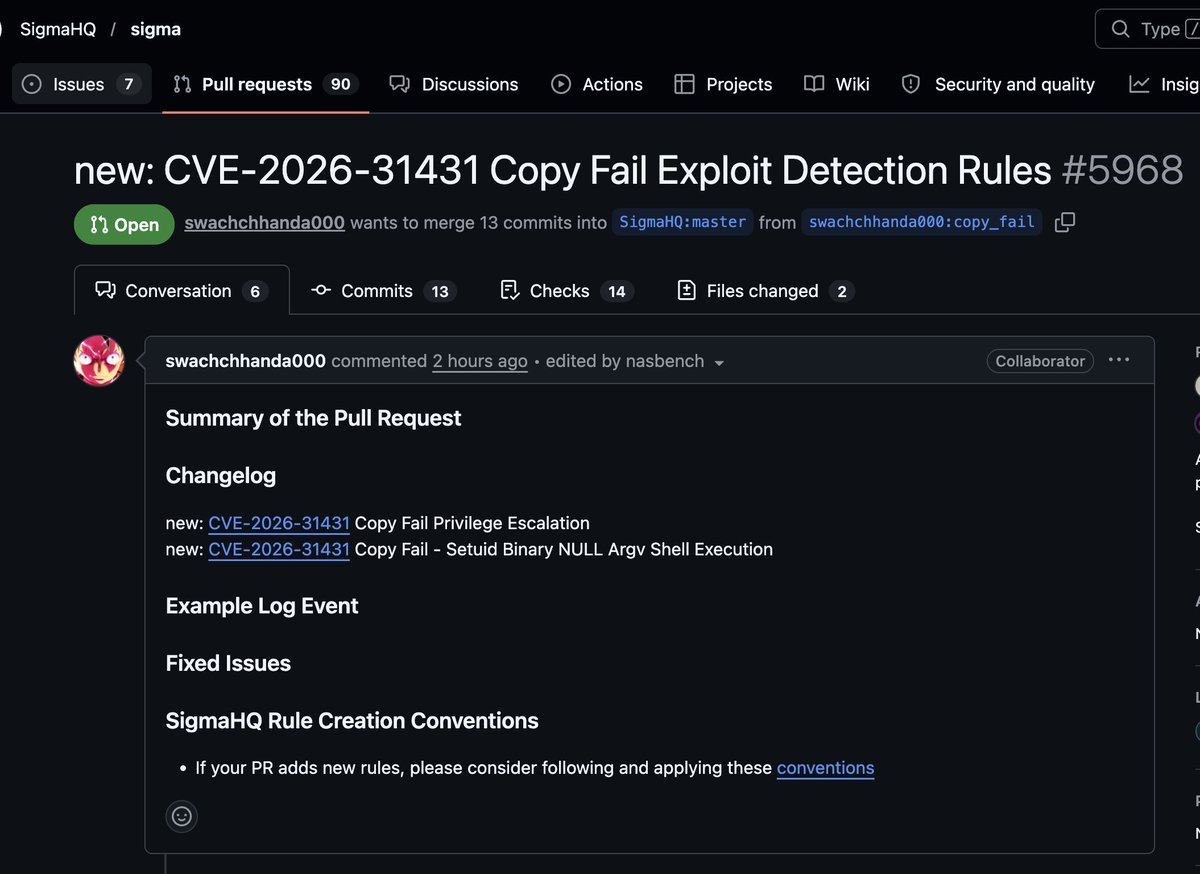Image resolution: width=1200 pixels, height=874 pixels.
Task: Click the Actions play icon
Action: (561, 84)
